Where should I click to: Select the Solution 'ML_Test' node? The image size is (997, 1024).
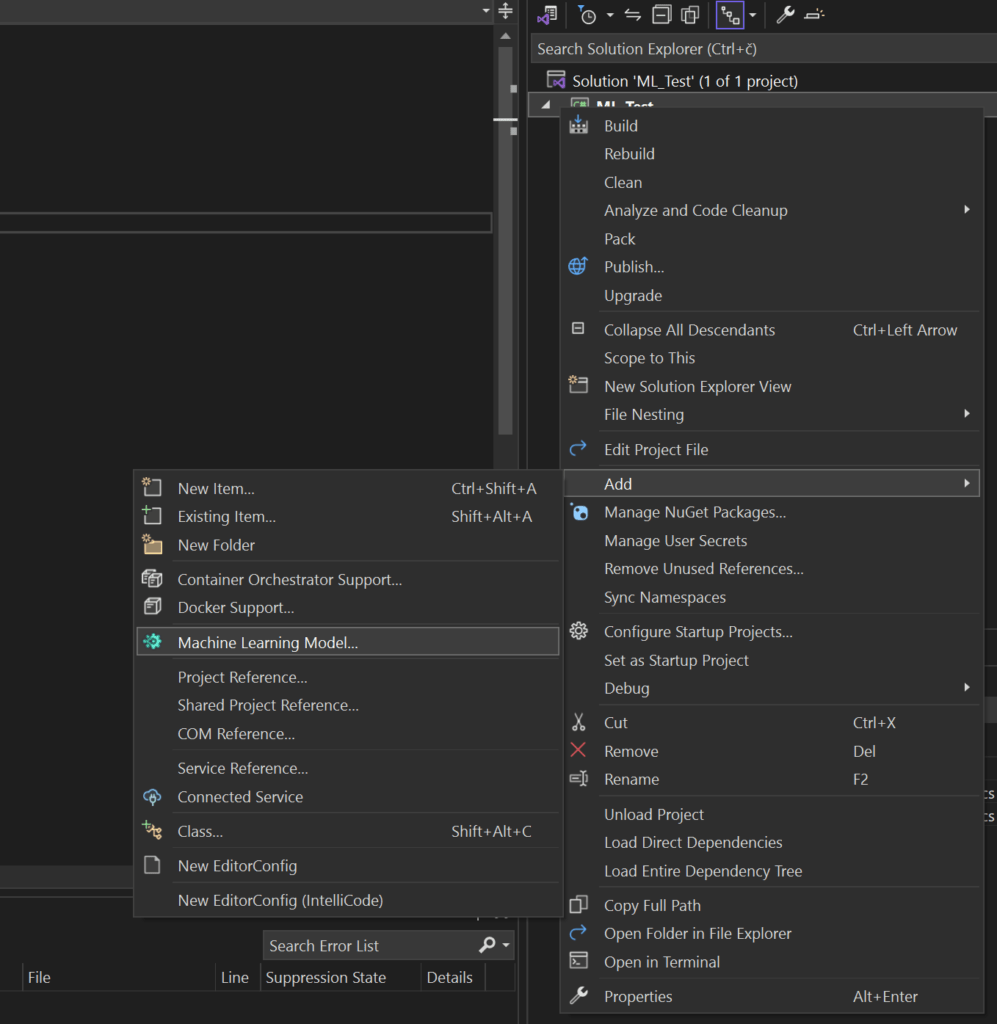click(x=684, y=81)
